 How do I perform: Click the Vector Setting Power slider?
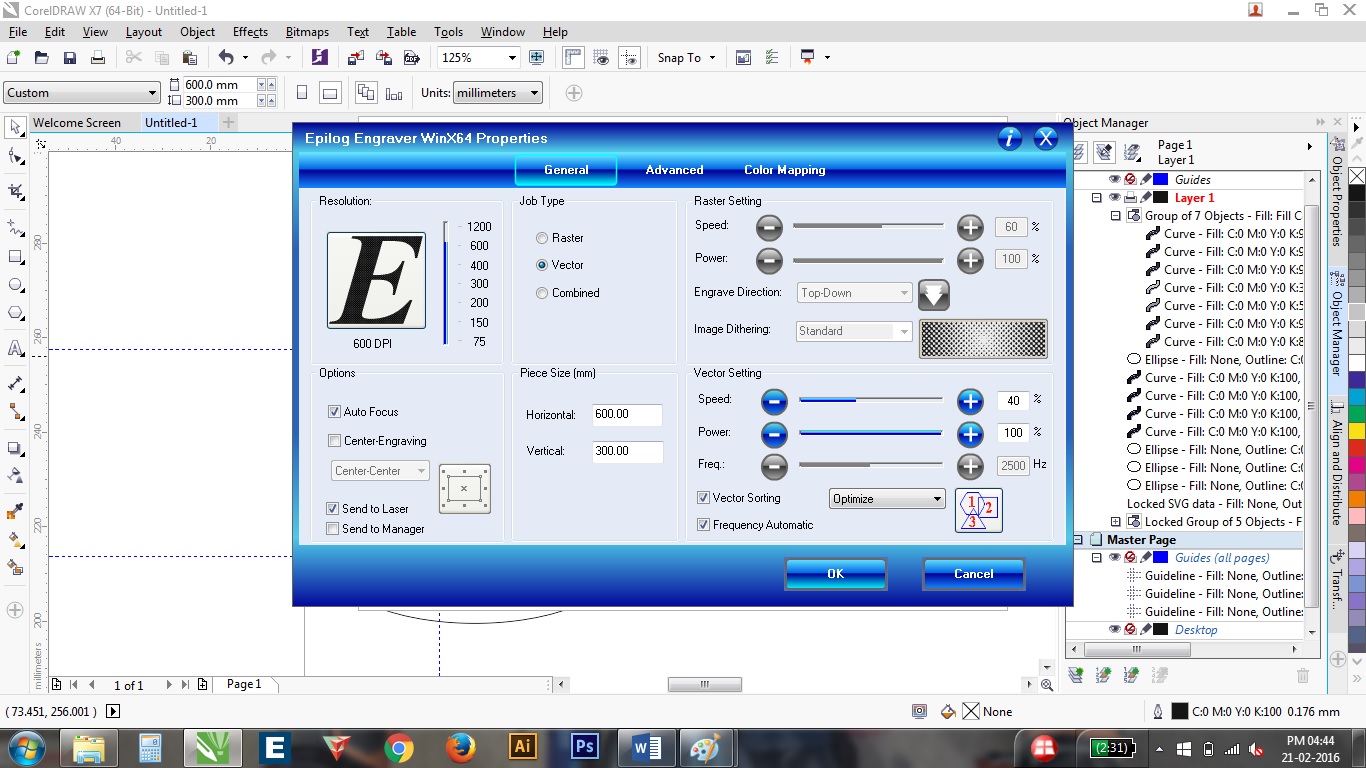[x=870, y=433]
